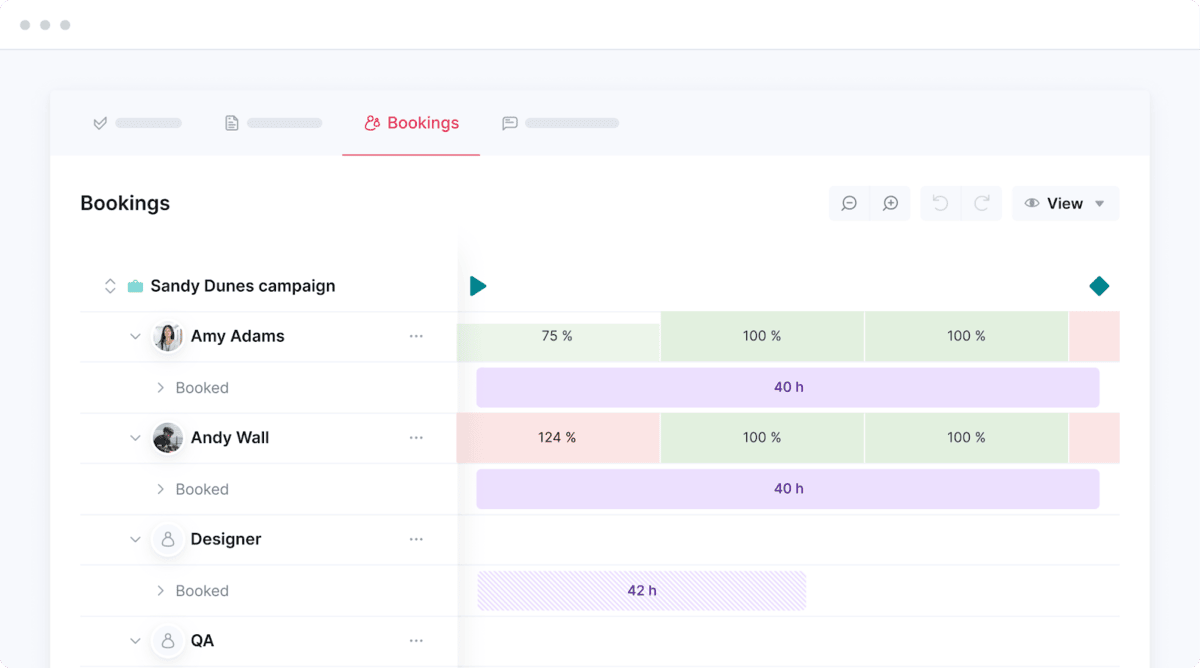1200x668 pixels.
Task: Click the teal diamond milestone marker
Action: pos(1099,285)
